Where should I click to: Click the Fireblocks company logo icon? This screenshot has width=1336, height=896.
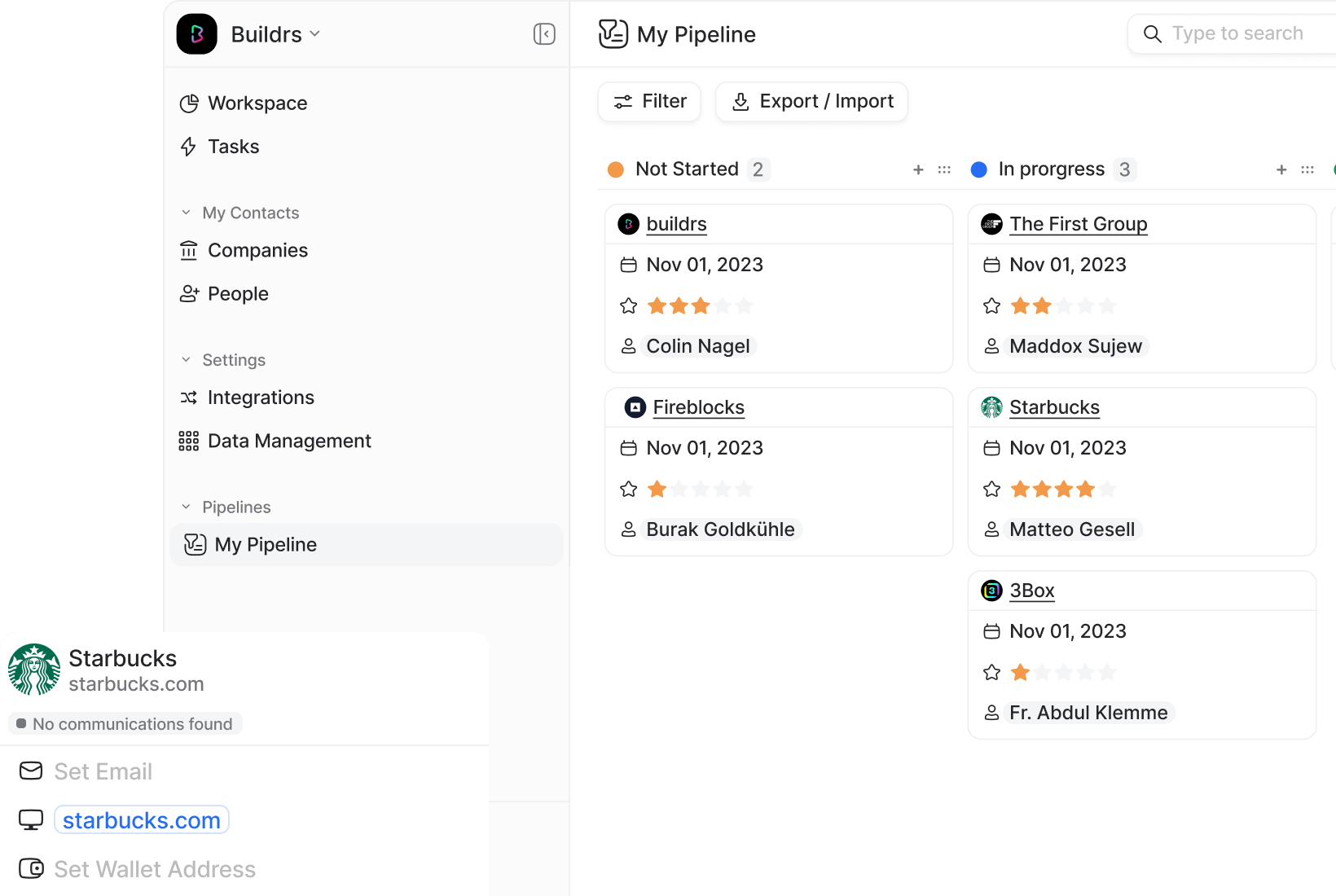point(635,407)
